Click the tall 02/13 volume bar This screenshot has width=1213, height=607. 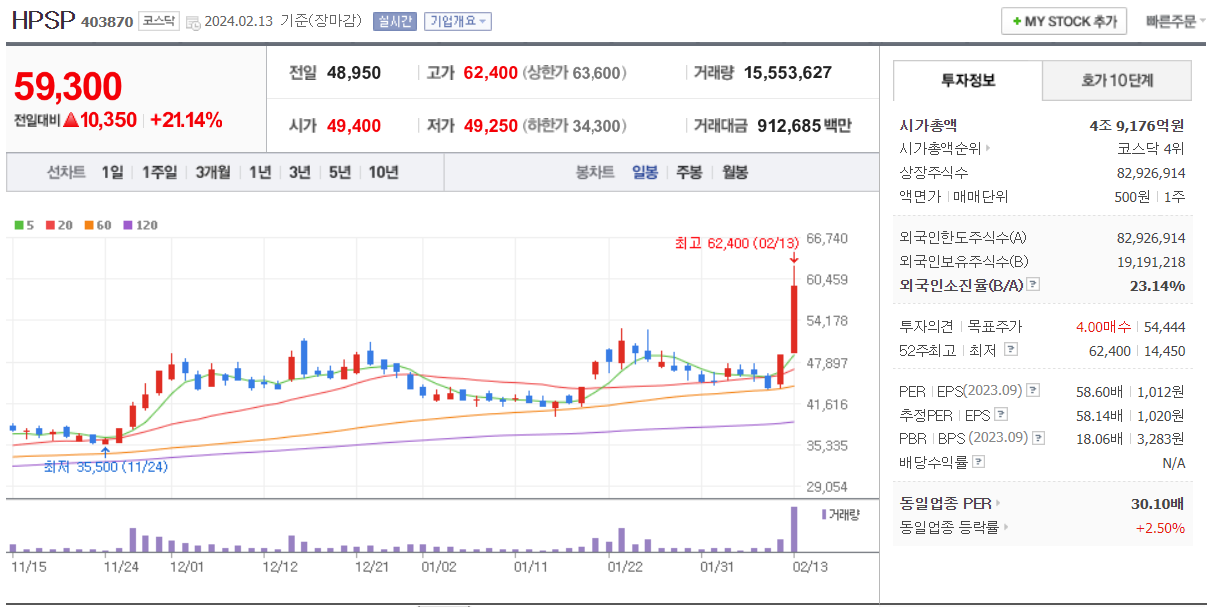point(794,530)
